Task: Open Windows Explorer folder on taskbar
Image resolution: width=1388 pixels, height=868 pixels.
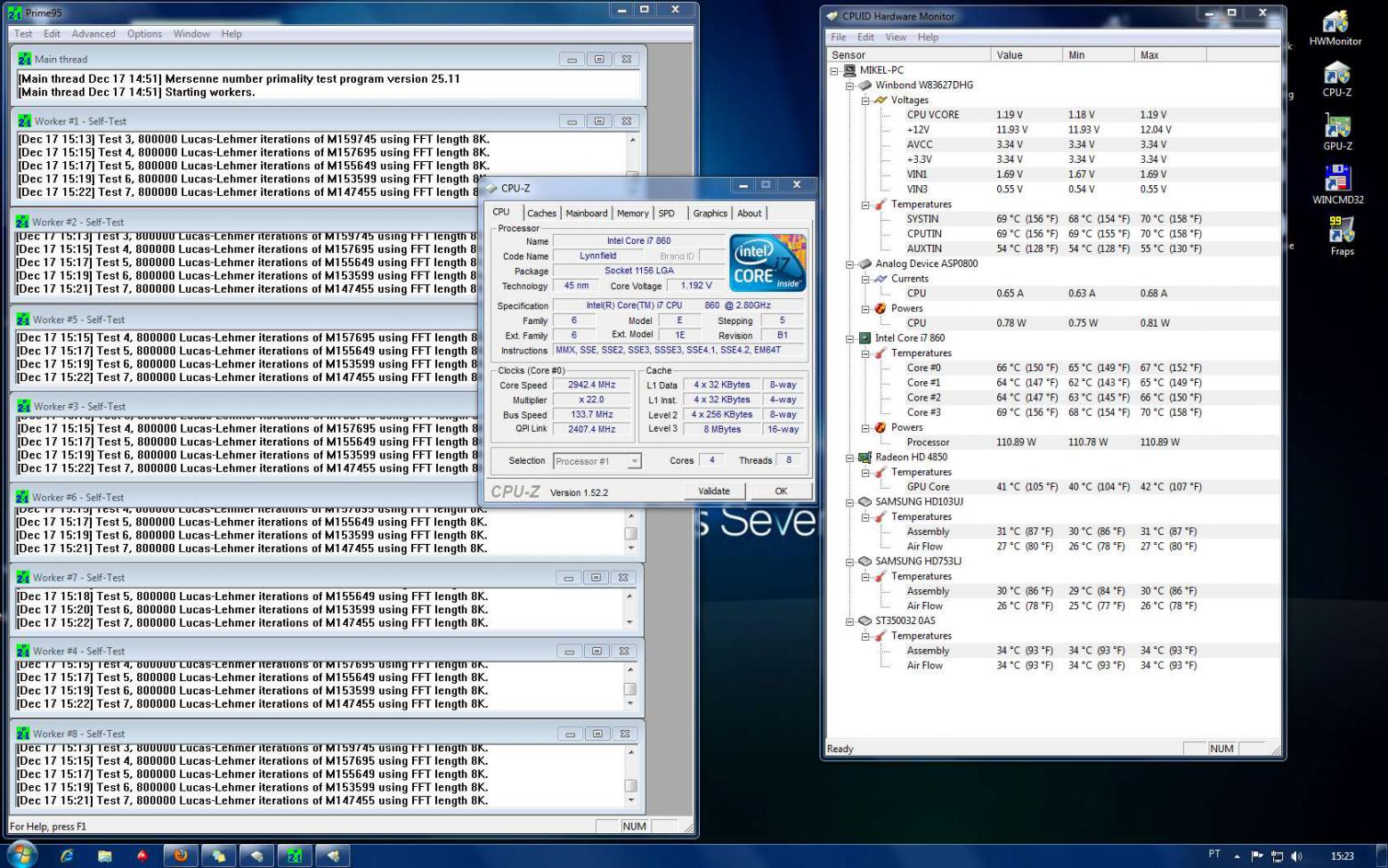Action: point(105,856)
